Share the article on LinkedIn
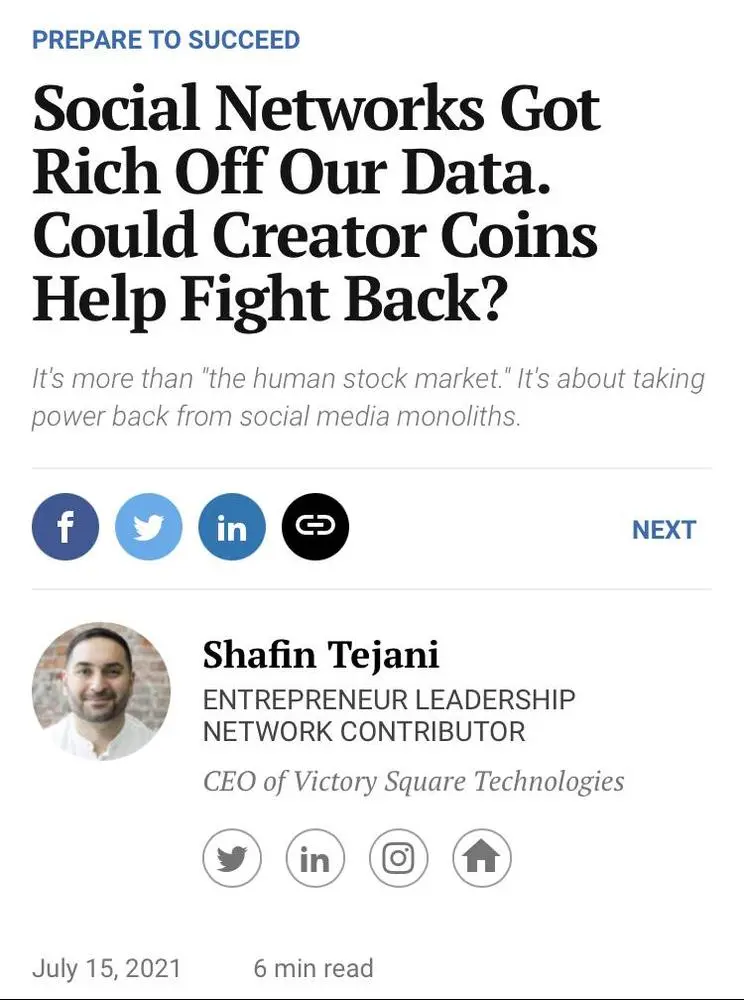Viewport: 744px width, 1000px height. [x=232, y=525]
